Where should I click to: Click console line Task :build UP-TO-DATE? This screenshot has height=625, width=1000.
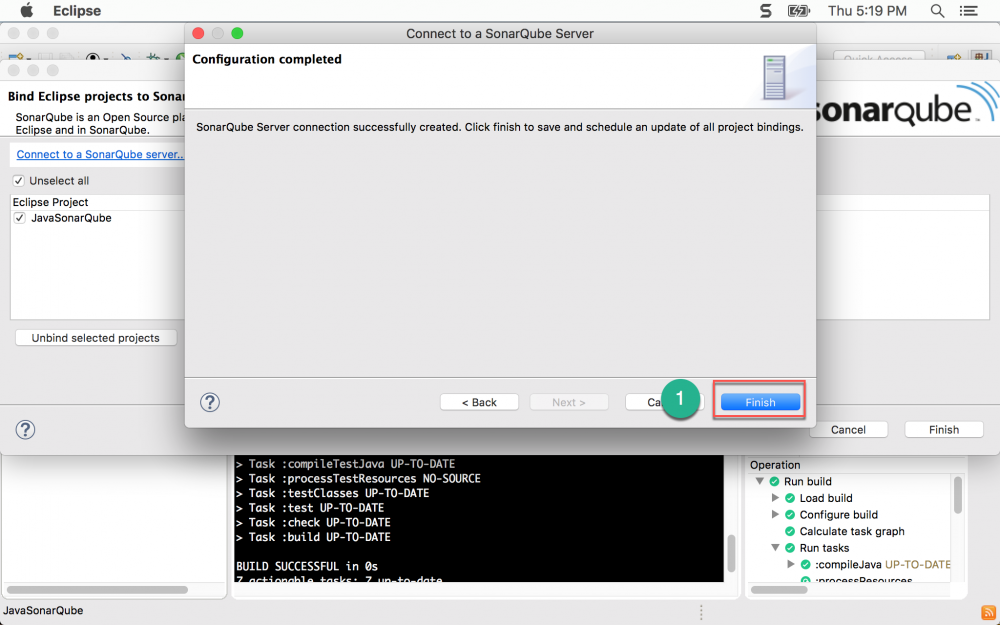point(313,537)
